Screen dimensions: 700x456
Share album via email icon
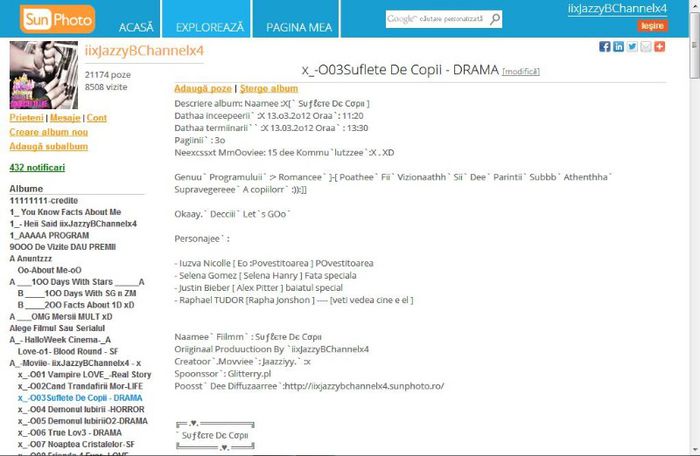tap(646, 47)
